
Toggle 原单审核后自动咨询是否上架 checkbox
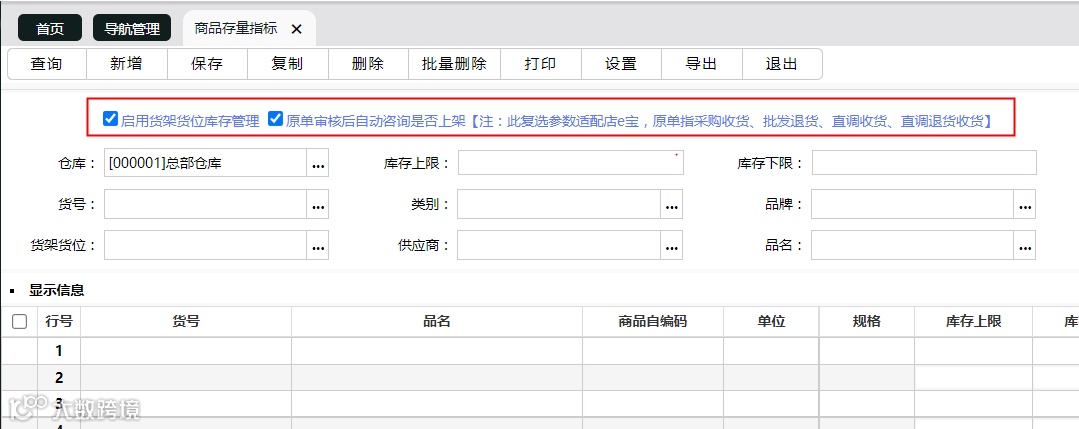275,118
